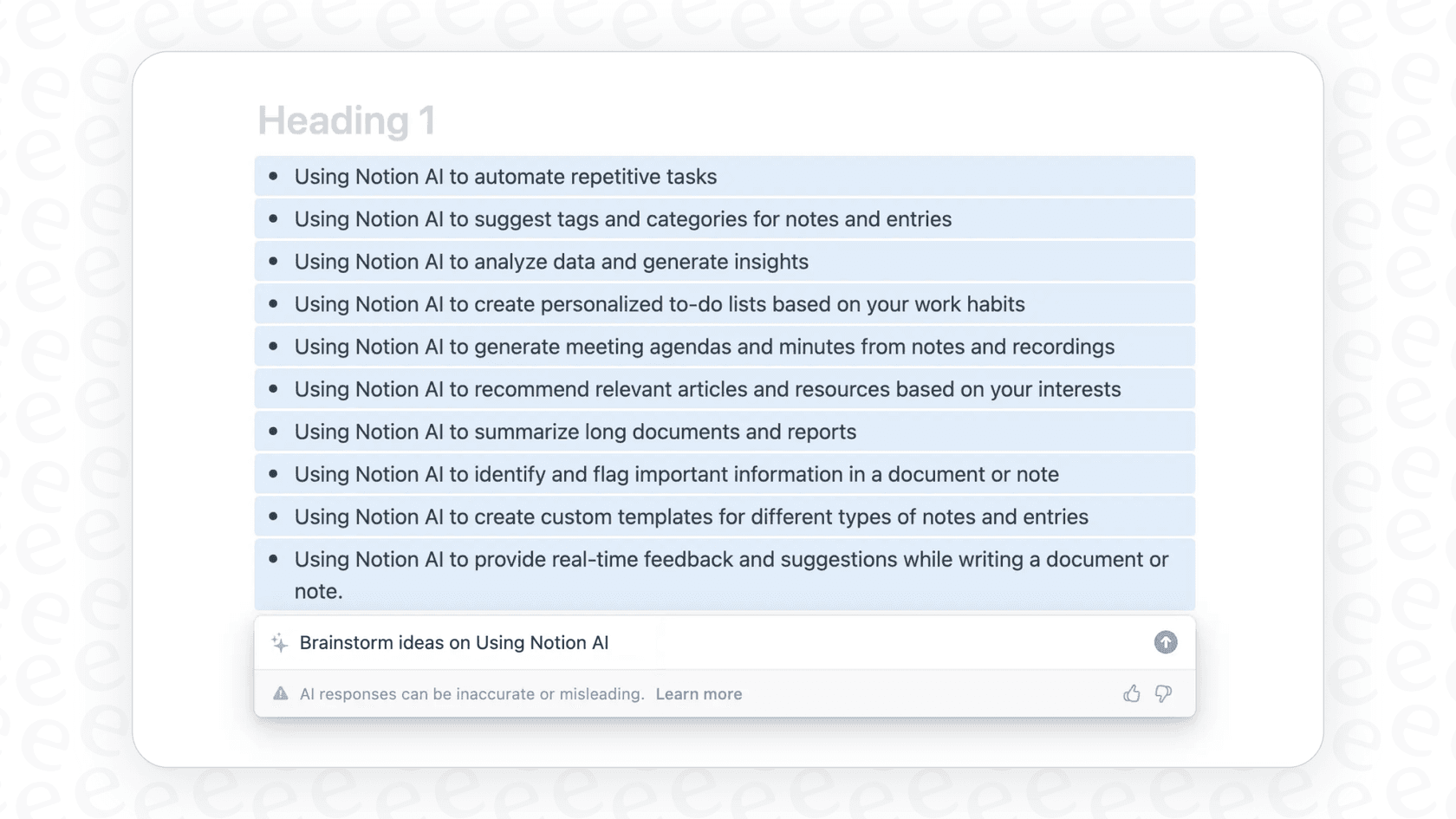The image size is (1456, 819).
Task: Click the bullet marker beside 'analyze data and generate insights'
Action: click(275, 261)
